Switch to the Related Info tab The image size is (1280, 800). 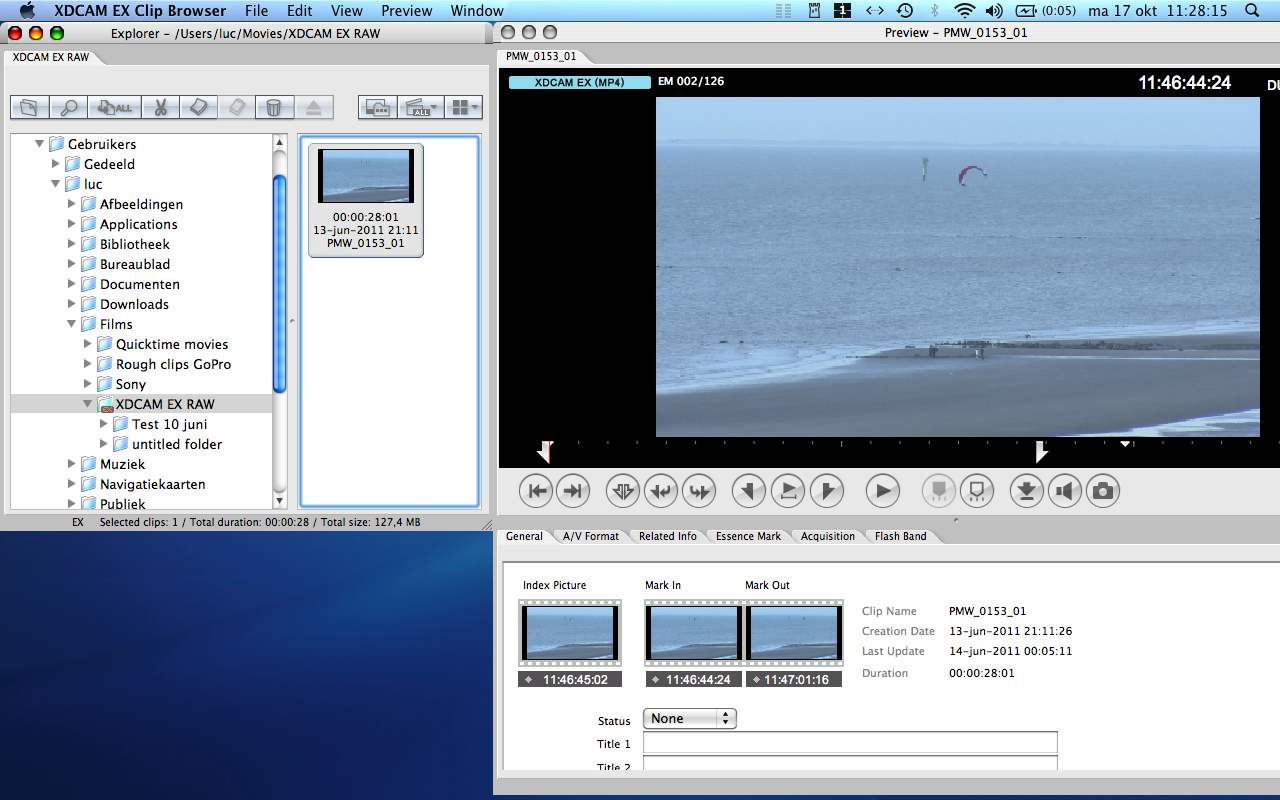[x=668, y=536]
